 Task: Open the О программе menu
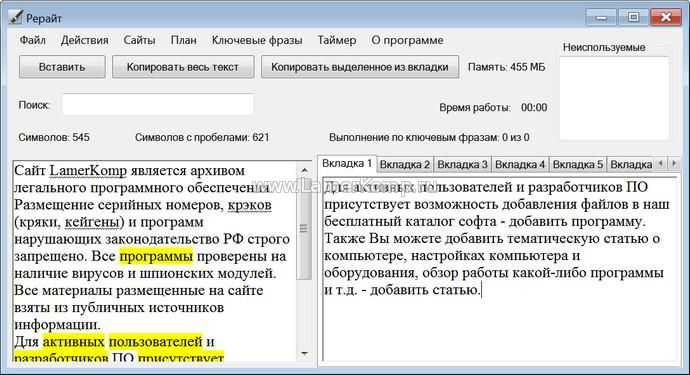click(407, 40)
